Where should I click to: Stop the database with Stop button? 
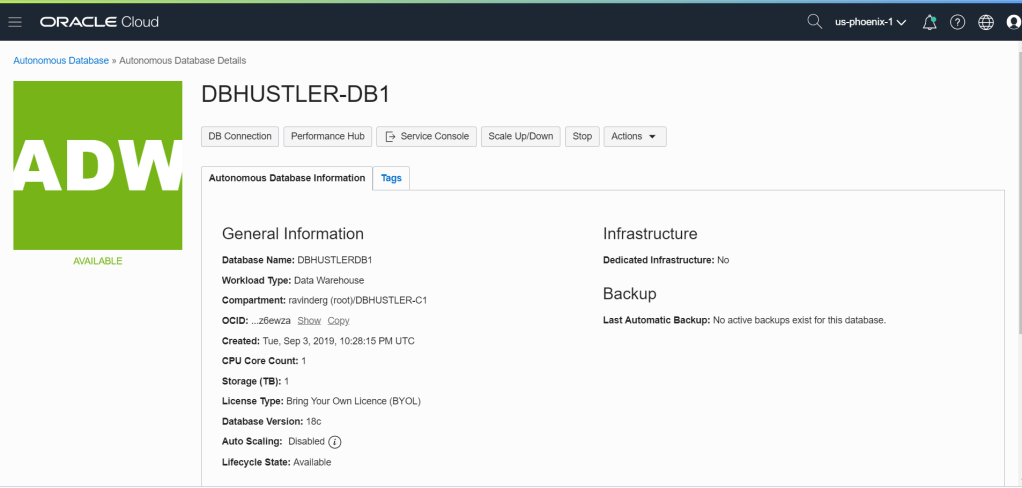(582, 136)
